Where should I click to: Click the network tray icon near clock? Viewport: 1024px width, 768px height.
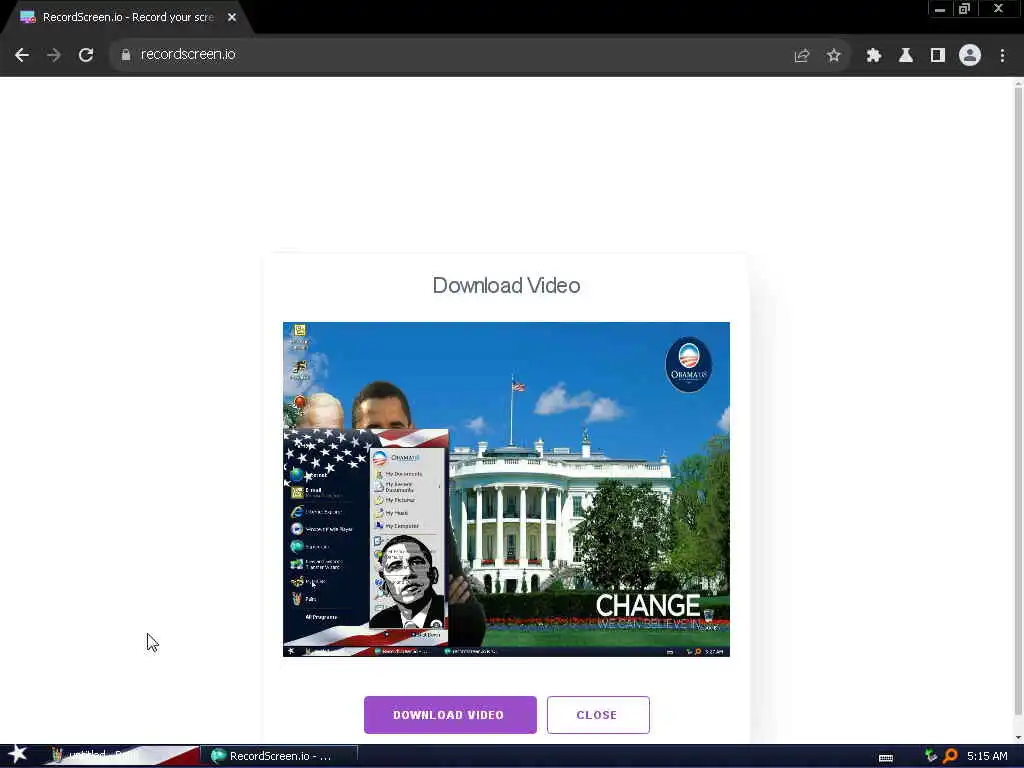pos(931,756)
